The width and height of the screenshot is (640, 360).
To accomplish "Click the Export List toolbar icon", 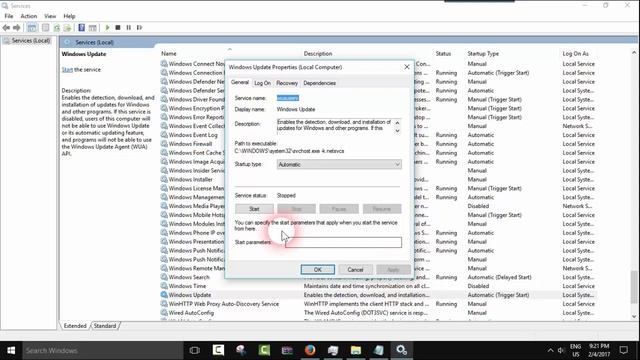I will [x=67, y=27].
